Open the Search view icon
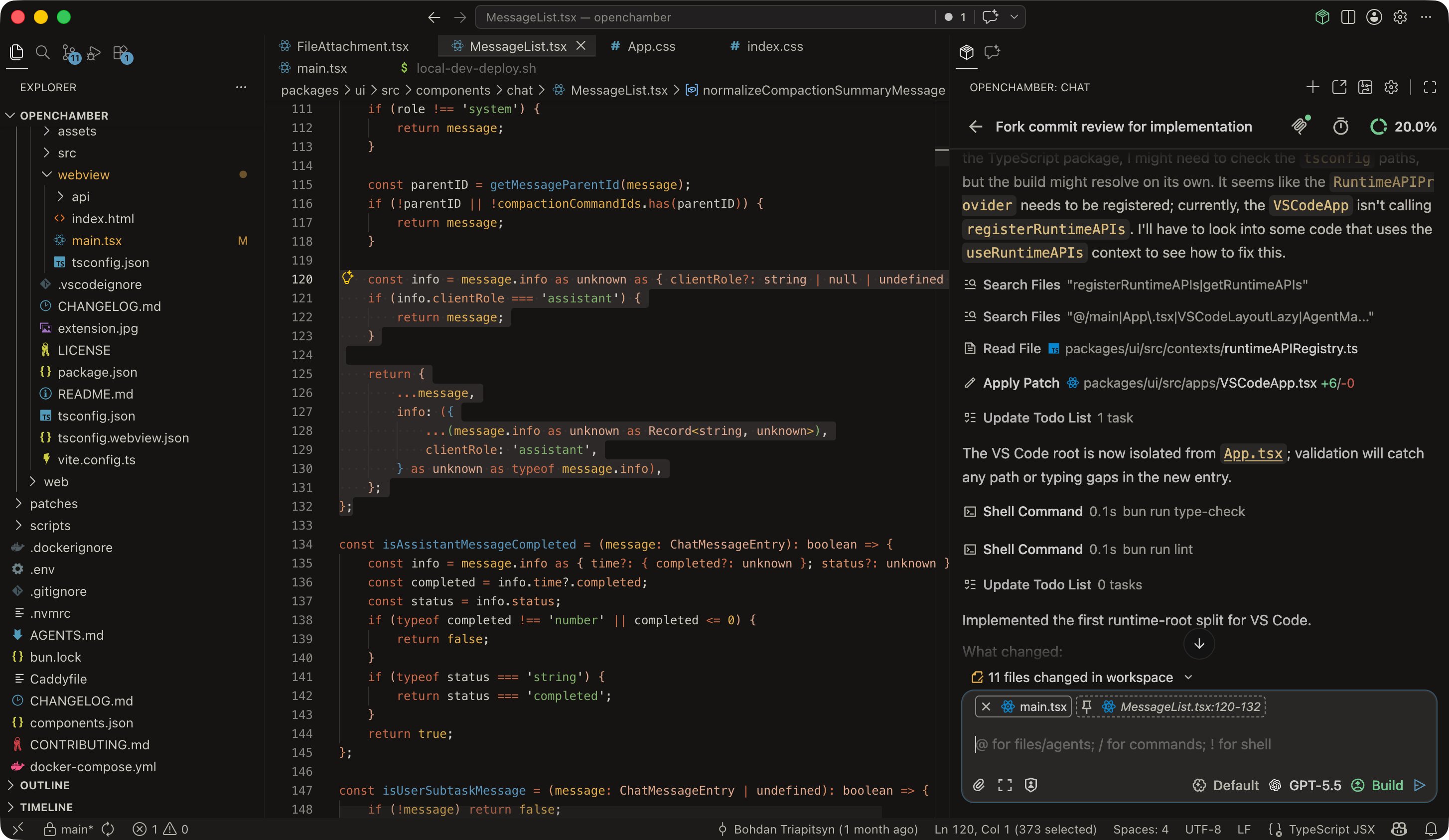The height and width of the screenshot is (840, 1449). (42, 53)
